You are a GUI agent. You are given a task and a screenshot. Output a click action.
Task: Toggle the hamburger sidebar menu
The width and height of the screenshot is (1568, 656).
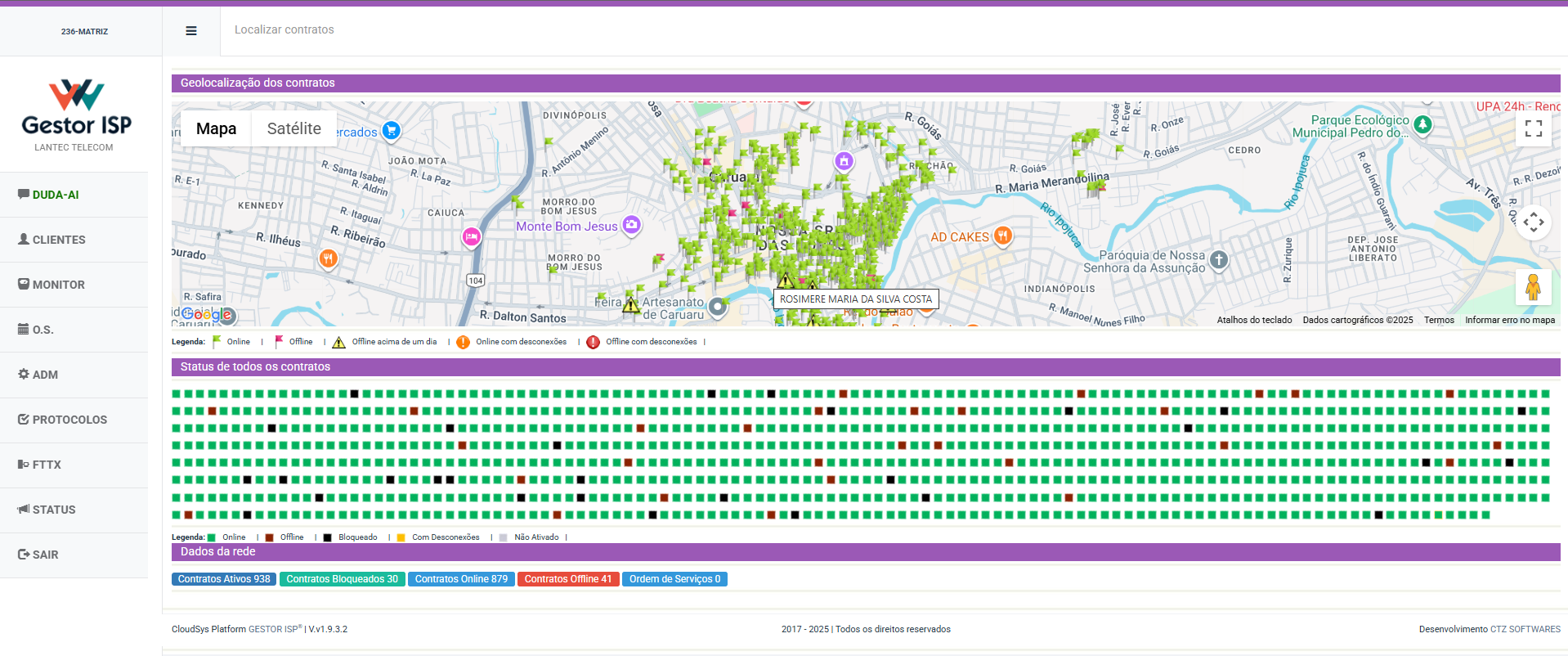tap(191, 31)
